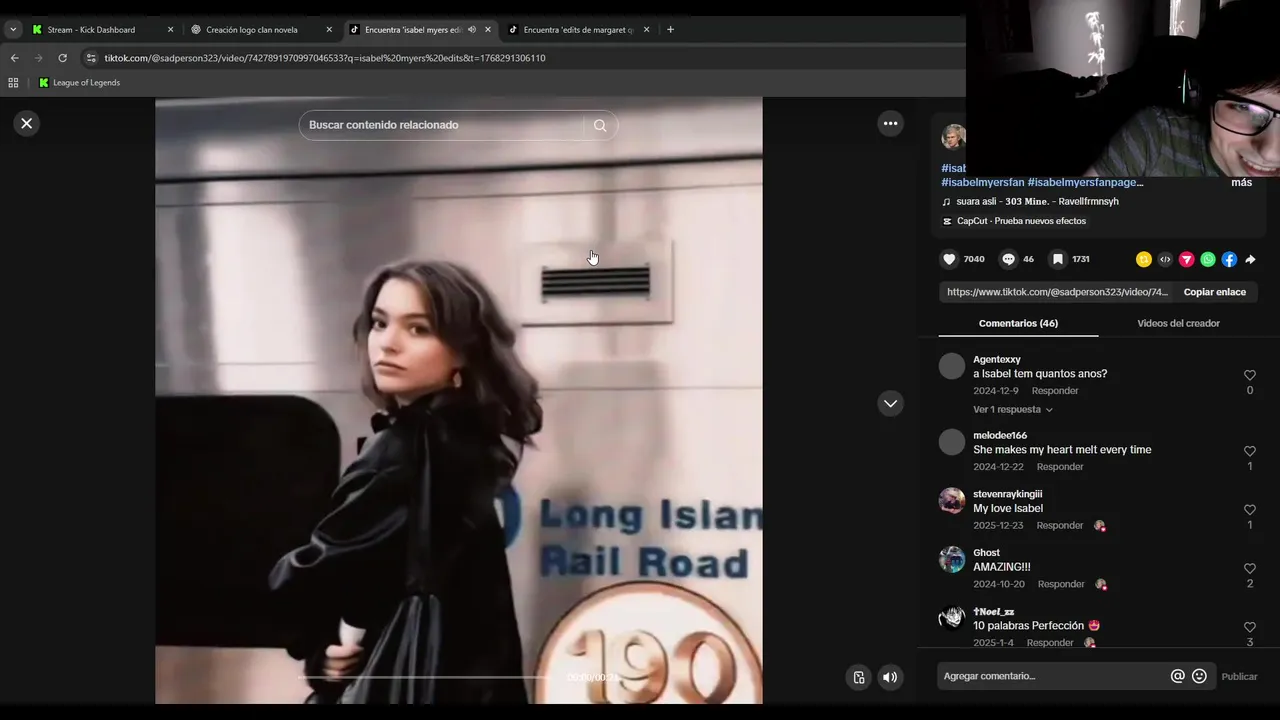Toggle video mute speaker button
This screenshot has height=720, width=1280.
889,677
